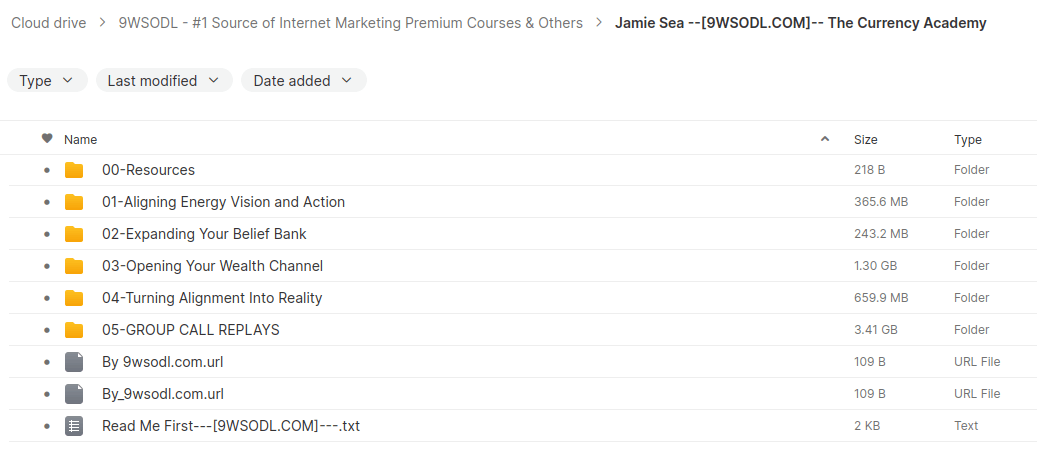Sort files by Size column
Screen dimensions: 1037x451
tap(865, 140)
